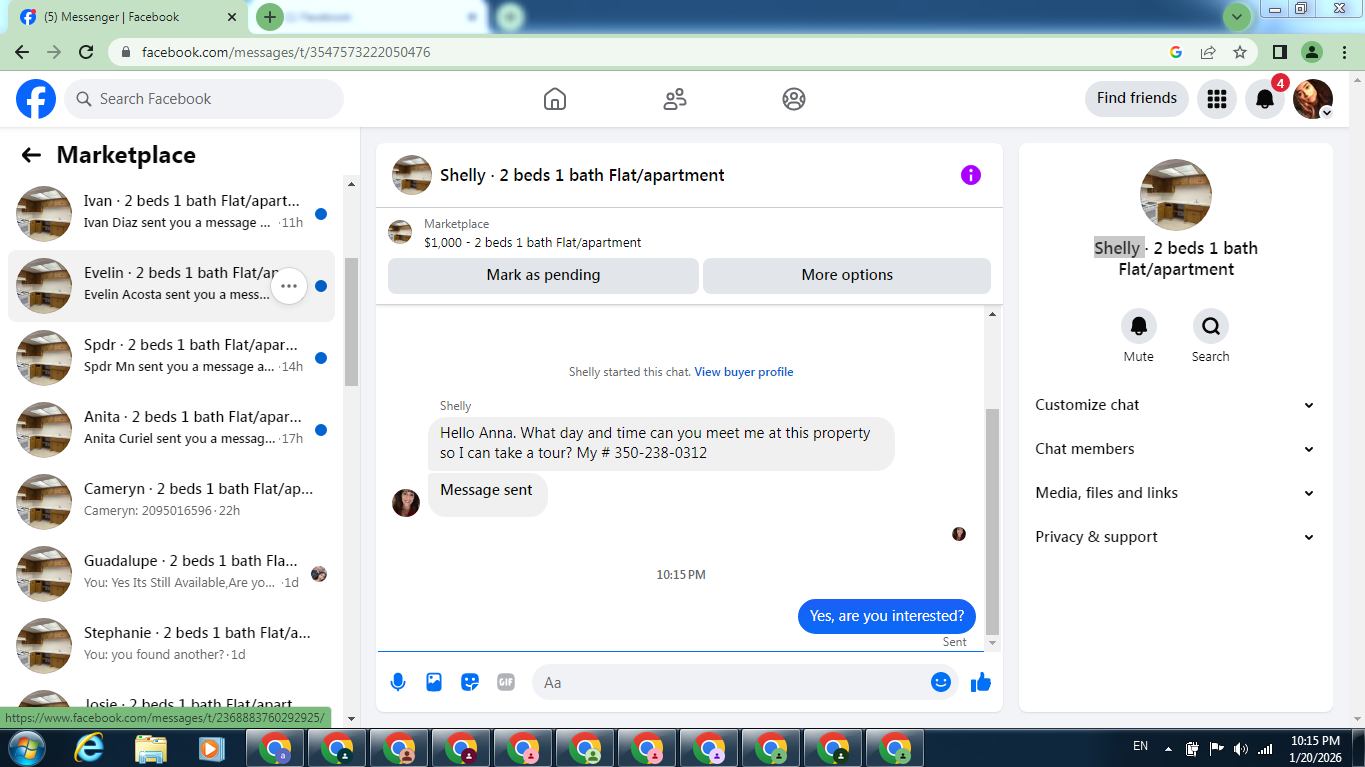This screenshot has width=1365, height=767.
Task: Click browser back arrow
Action: [22, 52]
